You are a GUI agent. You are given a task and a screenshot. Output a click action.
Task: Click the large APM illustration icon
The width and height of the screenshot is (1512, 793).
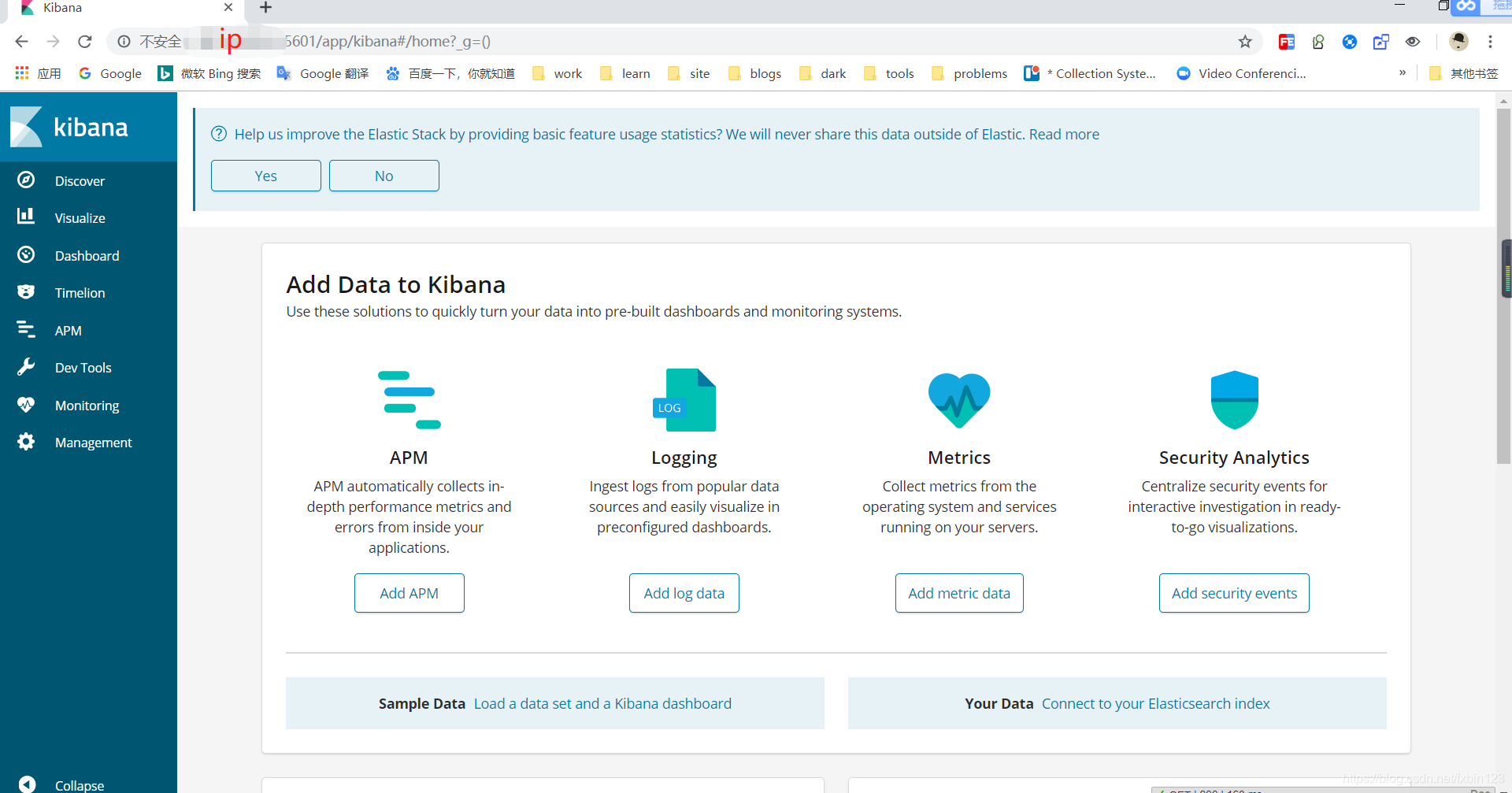point(409,400)
